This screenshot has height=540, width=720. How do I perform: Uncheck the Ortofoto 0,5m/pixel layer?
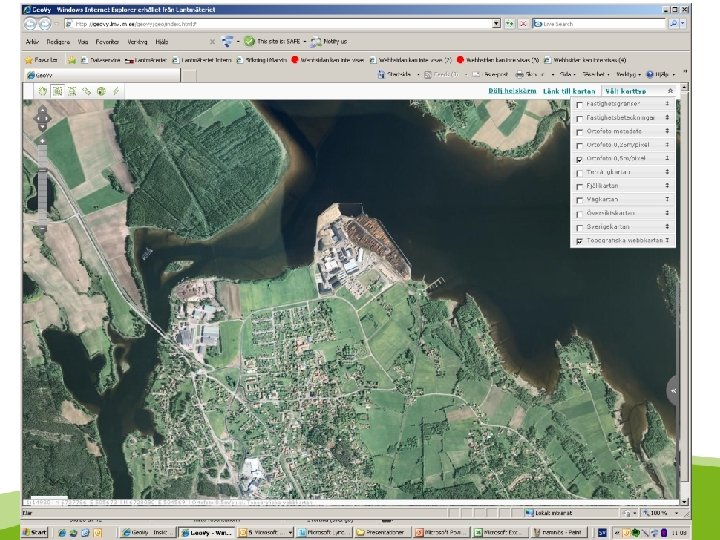pos(578,159)
